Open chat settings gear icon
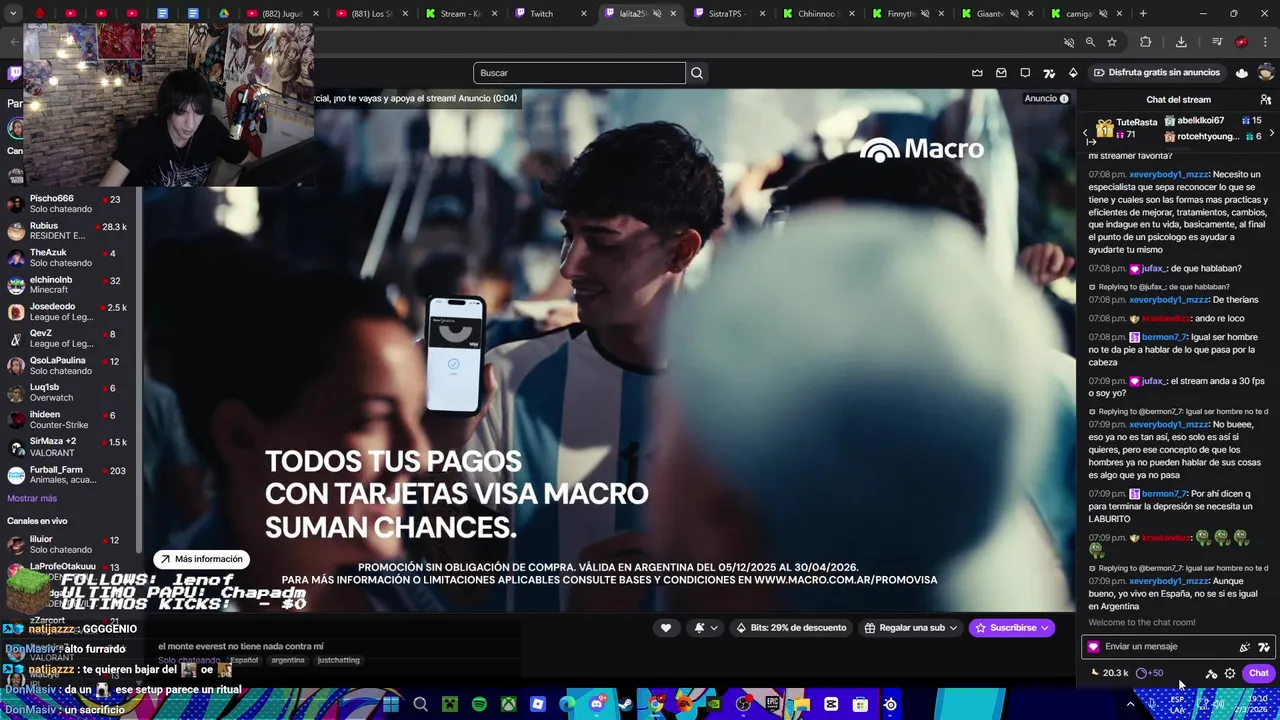The width and height of the screenshot is (1280, 720). 1230,673
